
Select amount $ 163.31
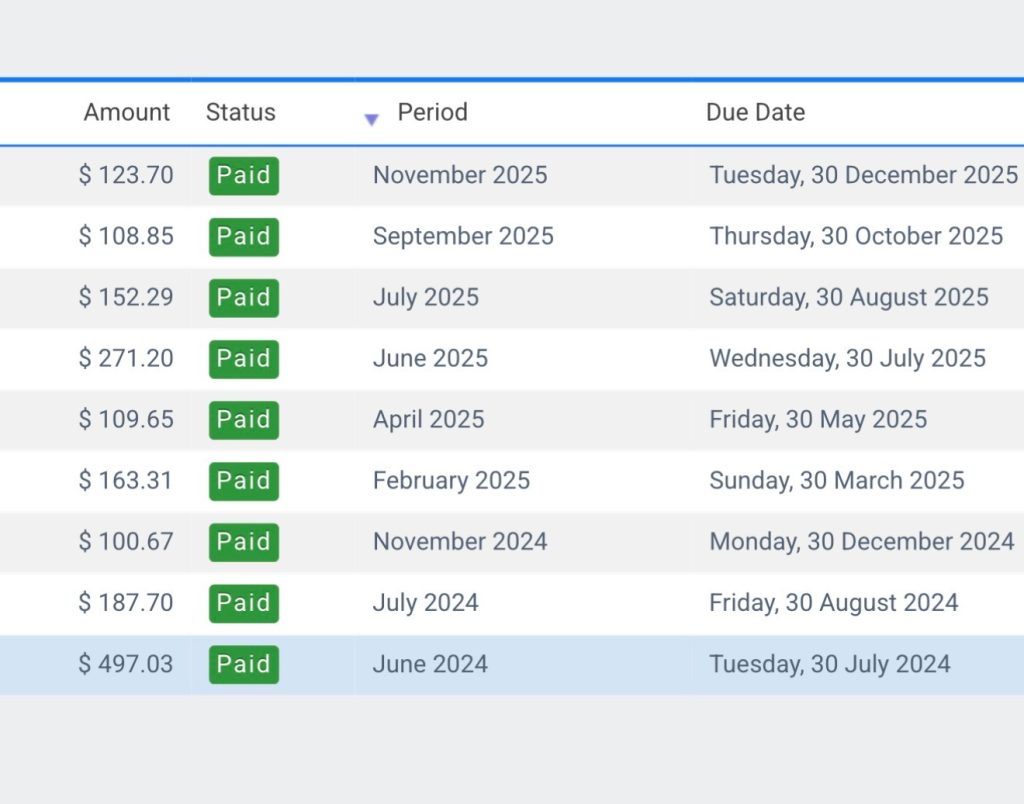[x=125, y=481]
